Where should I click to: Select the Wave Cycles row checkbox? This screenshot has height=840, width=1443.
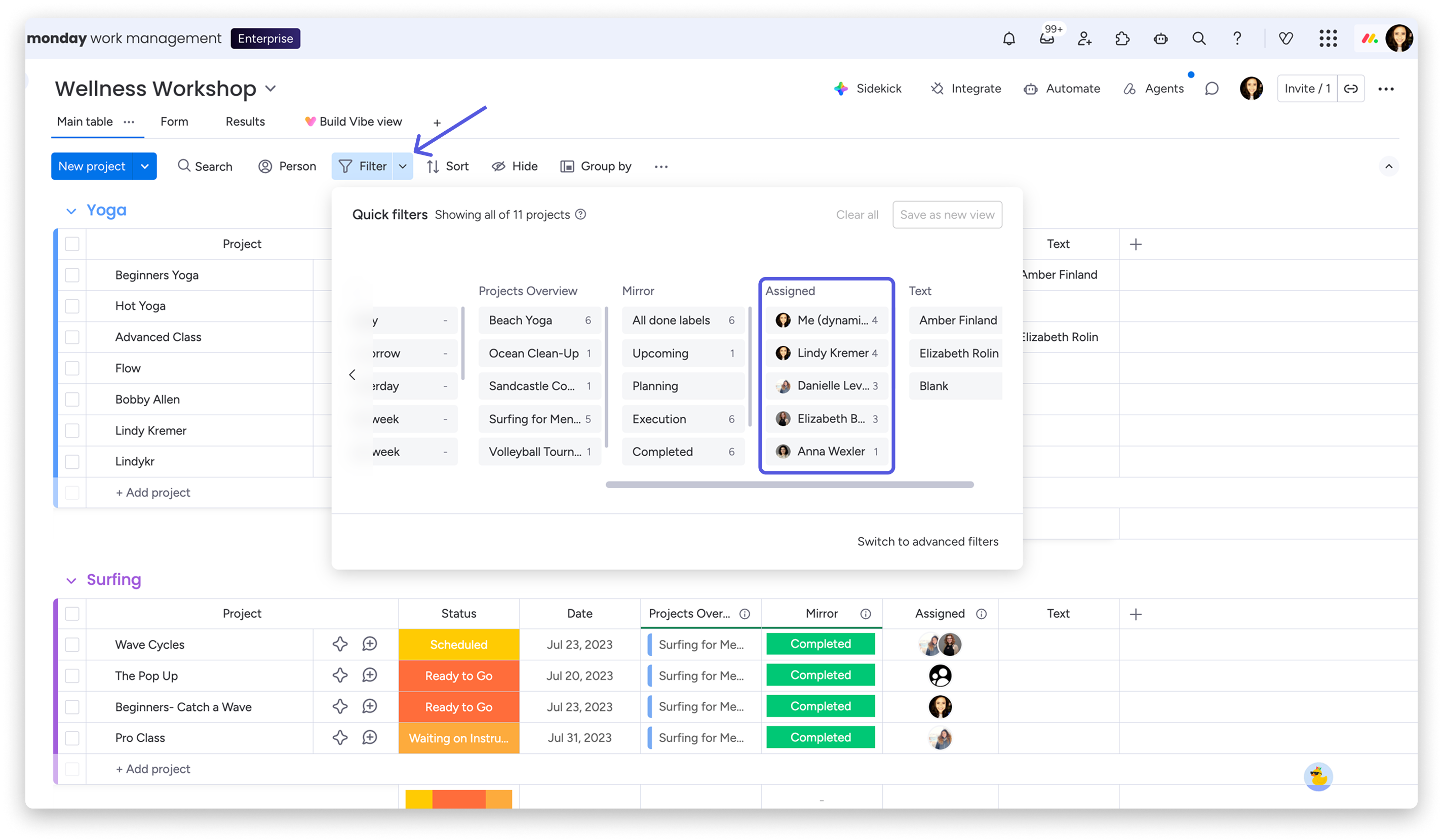click(72, 645)
